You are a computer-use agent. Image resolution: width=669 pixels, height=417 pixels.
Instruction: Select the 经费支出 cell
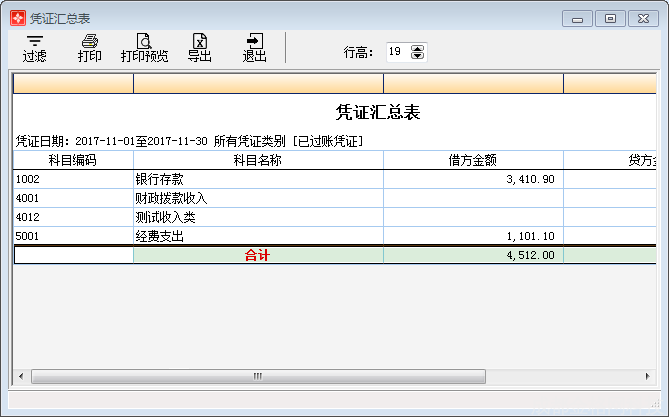point(258,236)
